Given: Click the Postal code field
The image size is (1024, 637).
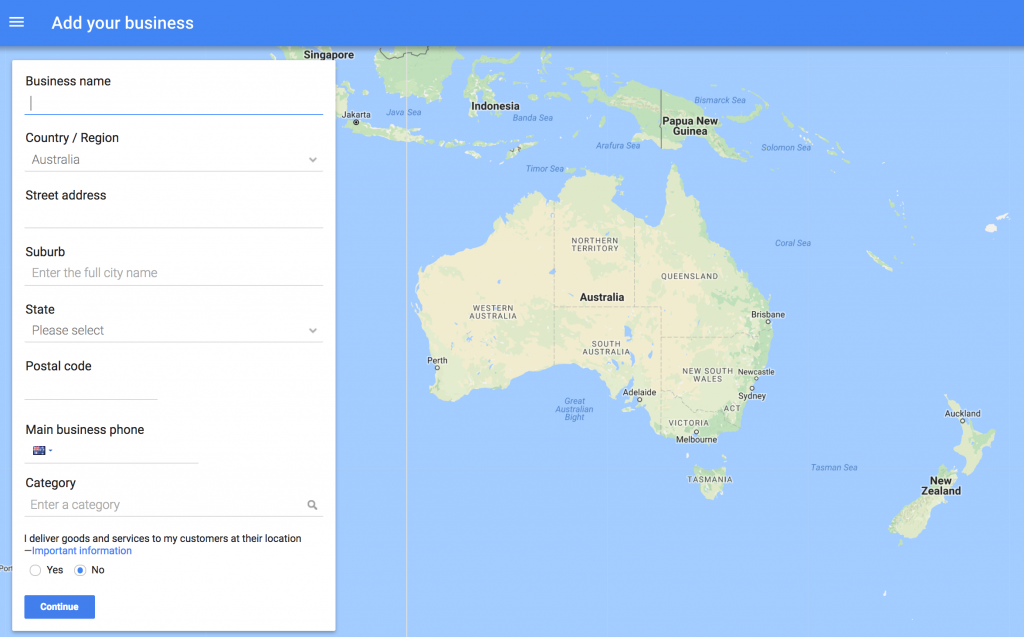Looking at the screenshot, I should coord(91,388).
